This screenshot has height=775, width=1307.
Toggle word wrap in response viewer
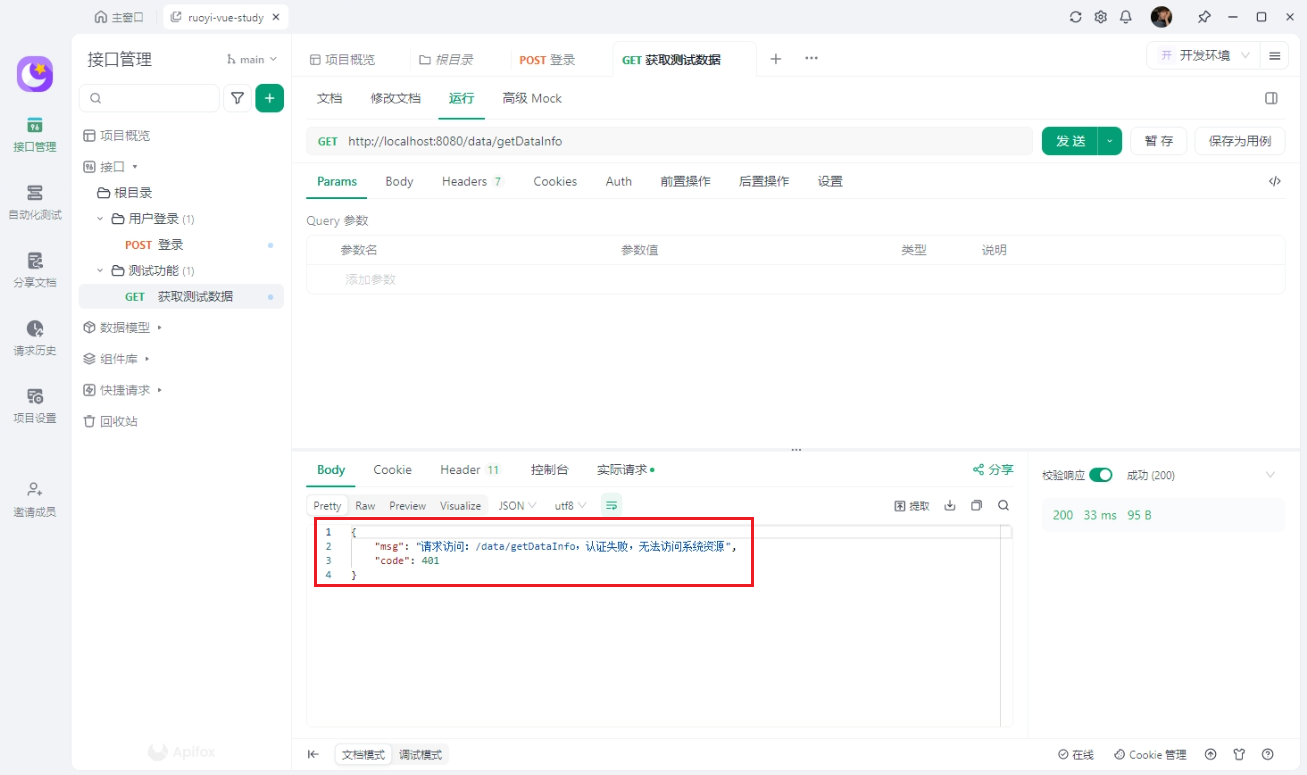coord(612,506)
